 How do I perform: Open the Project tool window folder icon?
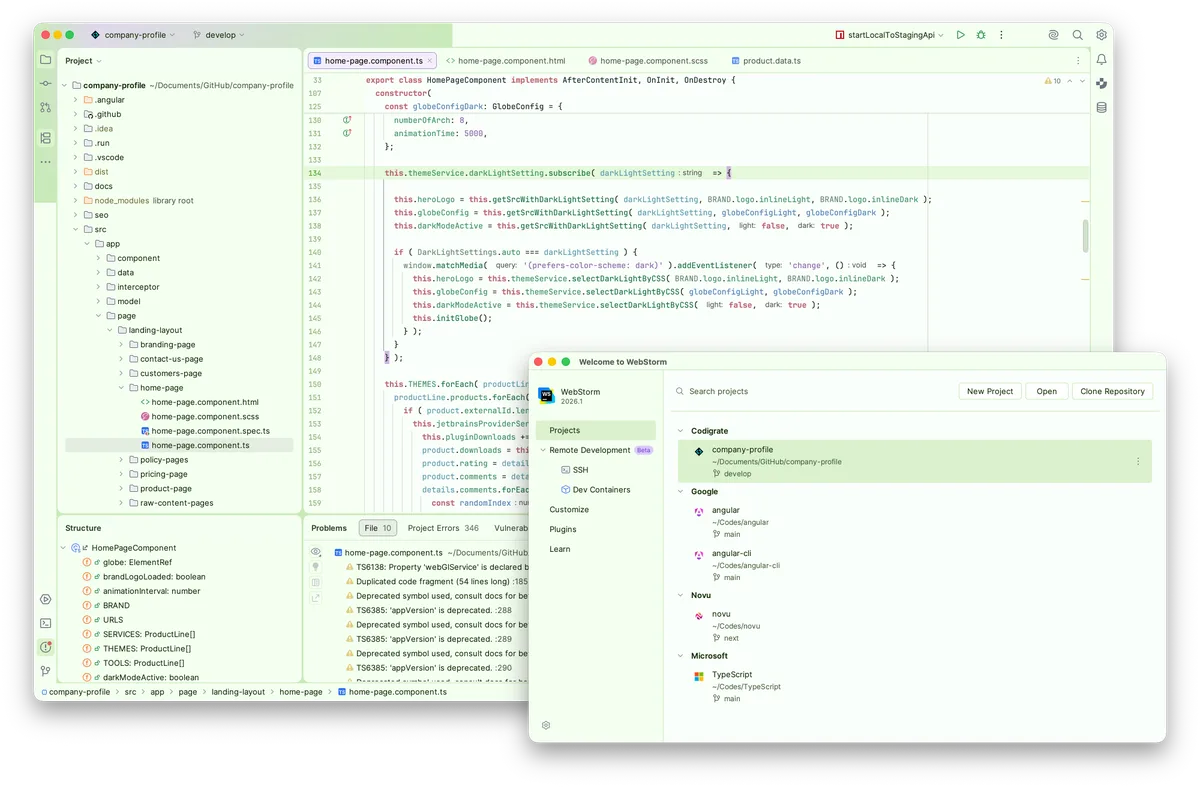(45, 60)
